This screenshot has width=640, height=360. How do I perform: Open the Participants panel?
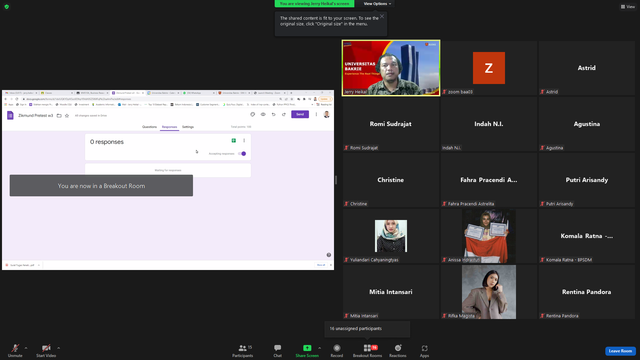(x=242, y=350)
